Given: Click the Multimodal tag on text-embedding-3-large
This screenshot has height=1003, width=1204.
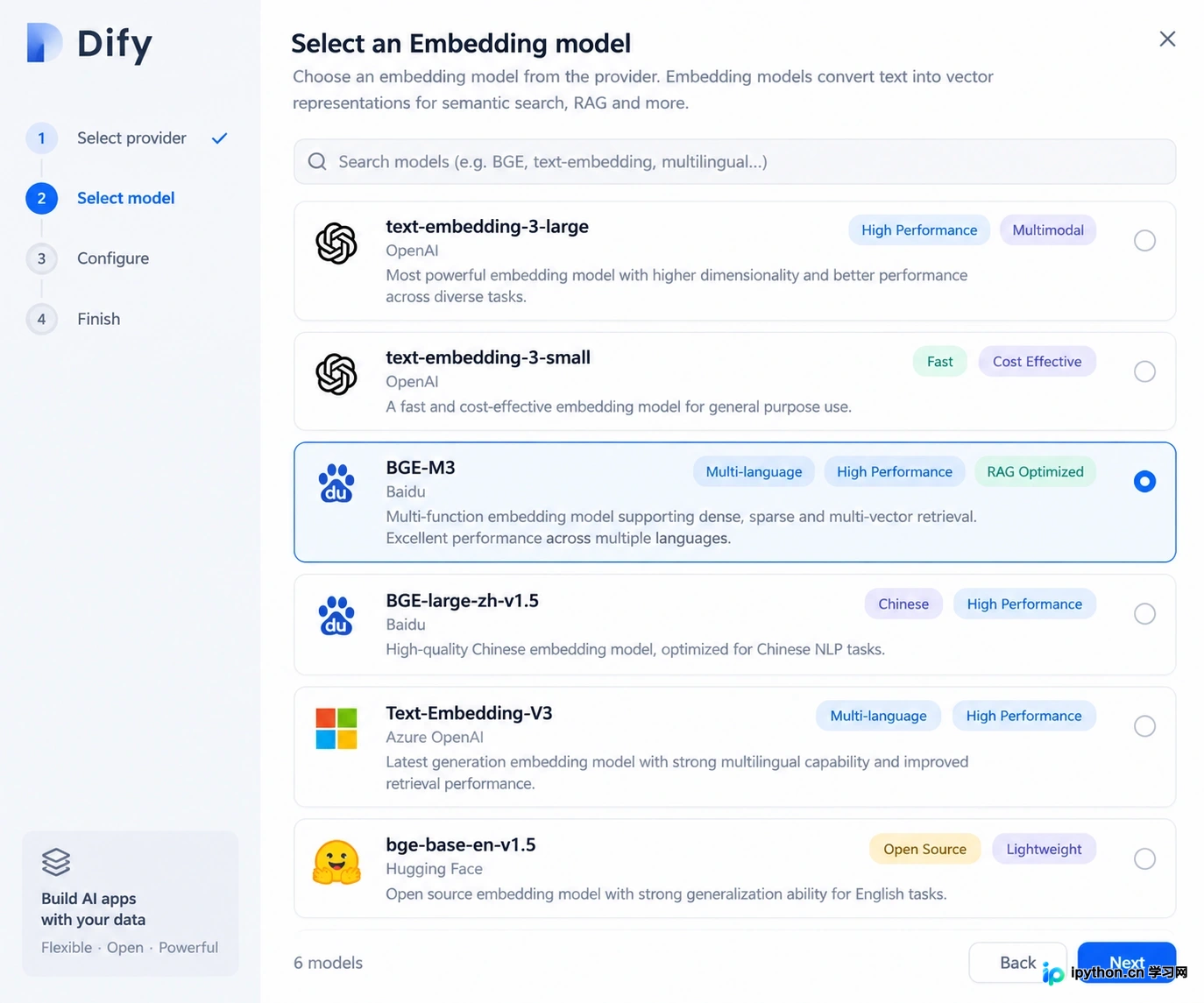Looking at the screenshot, I should pyautogui.click(x=1048, y=230).
